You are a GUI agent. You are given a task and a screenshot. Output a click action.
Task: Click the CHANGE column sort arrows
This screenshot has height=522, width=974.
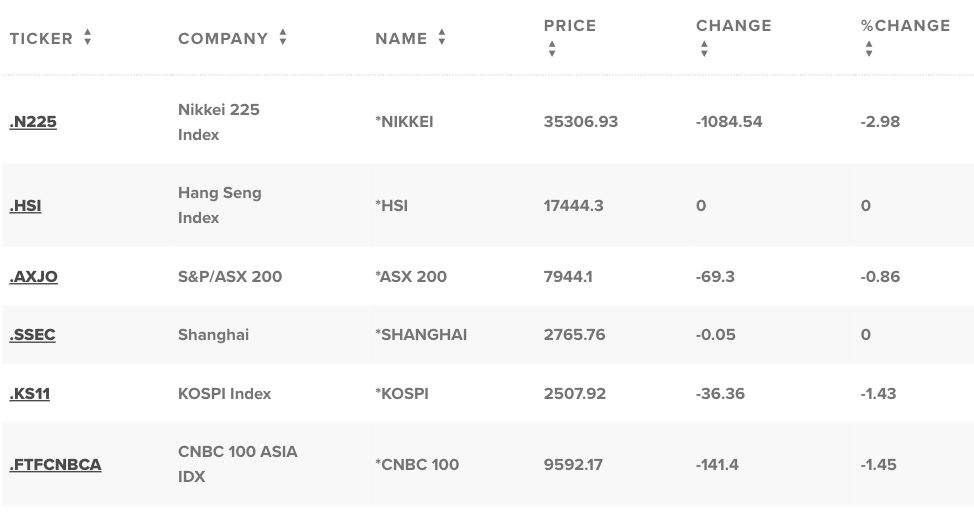[704, 49]
